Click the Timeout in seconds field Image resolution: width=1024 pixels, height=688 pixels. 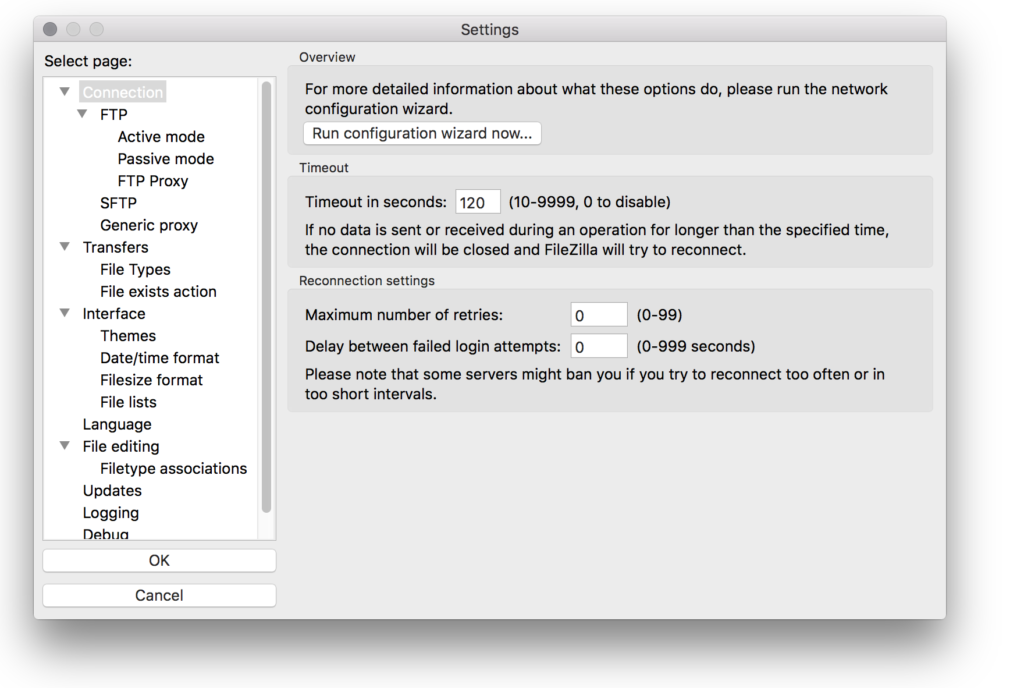(x=477, y=201)
